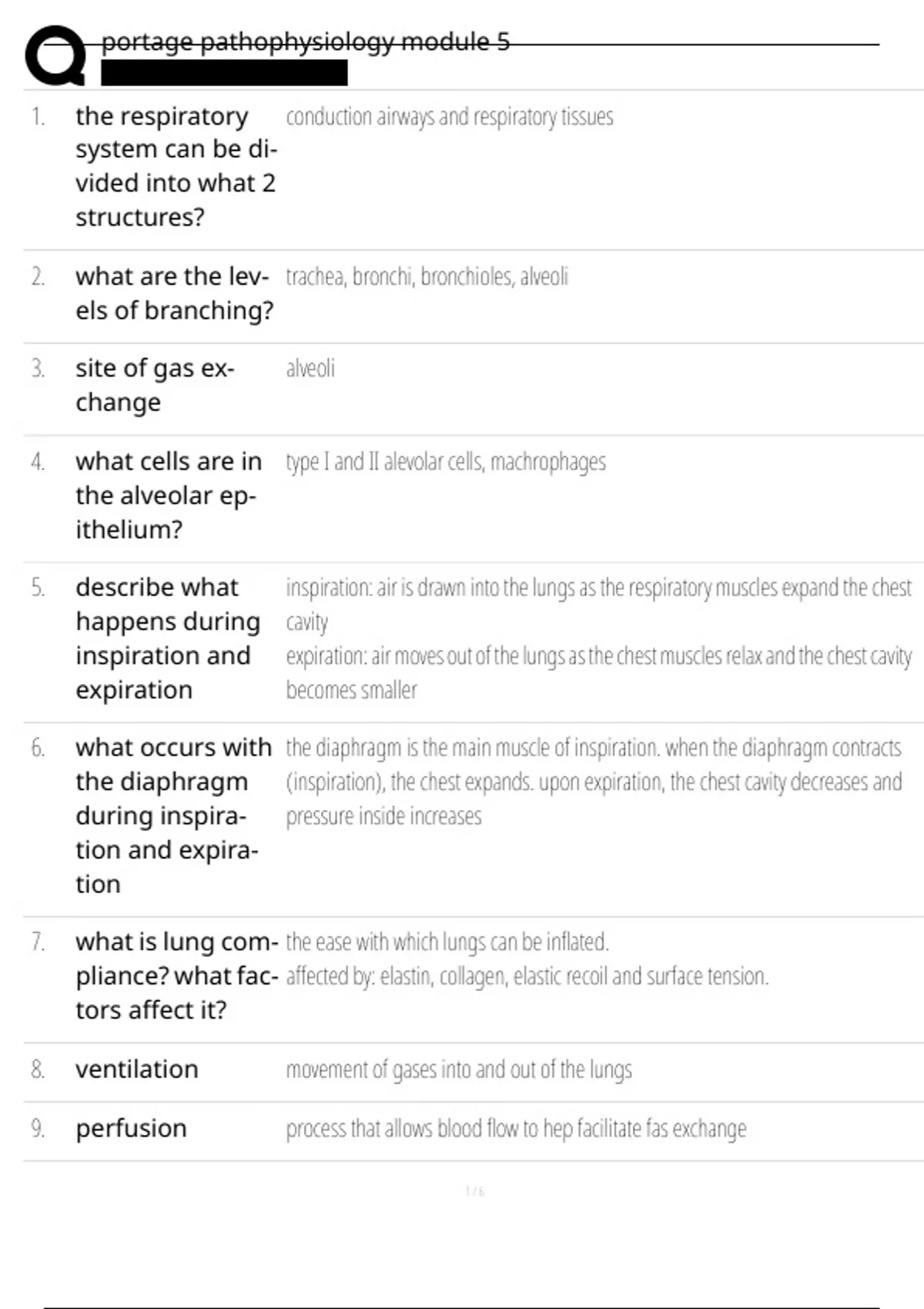Select the 'perfusion' term
The width and height of the screenshot is (924, 1309).
tap(132, 1129)
